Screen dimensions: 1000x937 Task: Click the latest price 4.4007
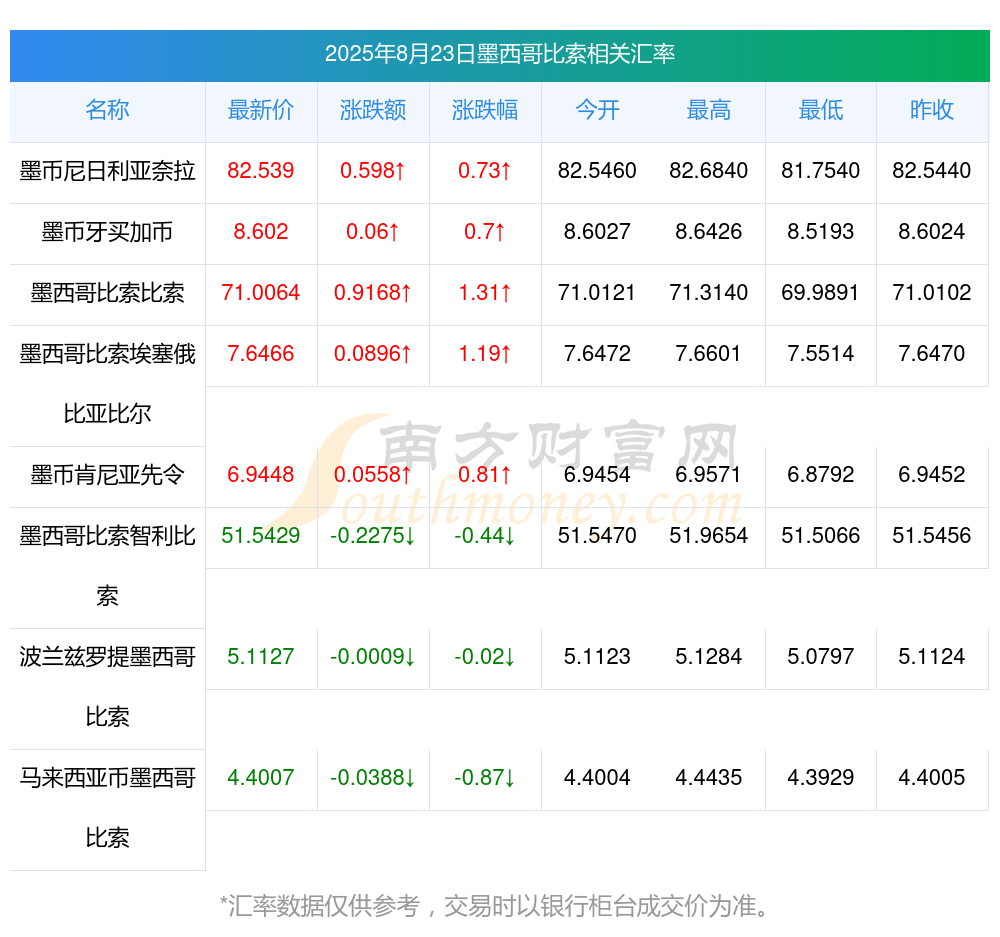tap(261, 778)
